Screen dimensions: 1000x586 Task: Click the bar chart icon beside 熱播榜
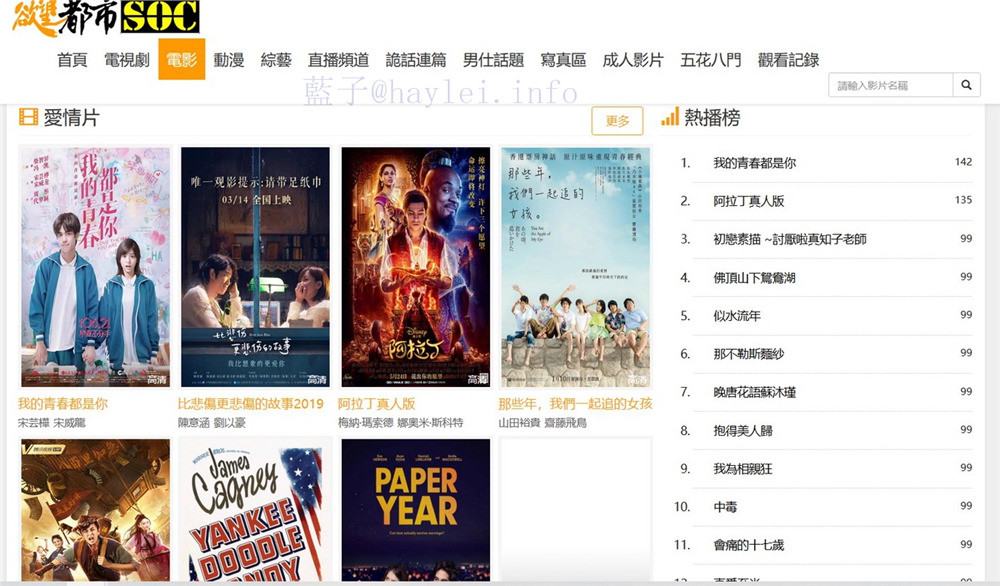coord(670,117)
